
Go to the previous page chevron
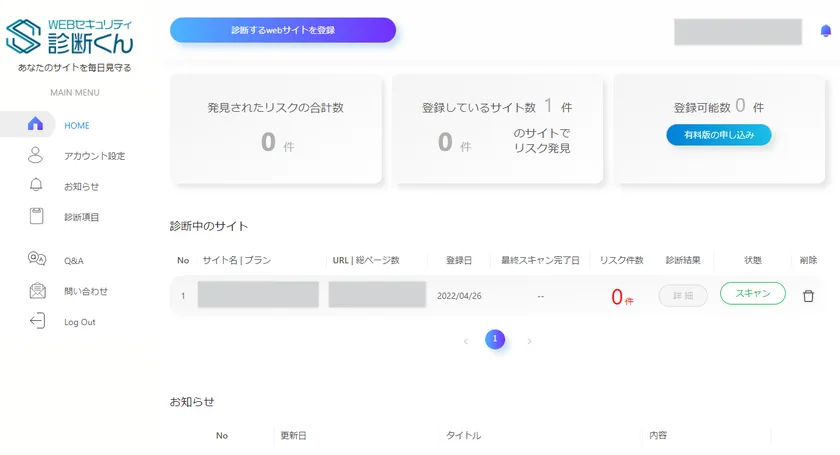pyautogui.click(x=465, y=341)
